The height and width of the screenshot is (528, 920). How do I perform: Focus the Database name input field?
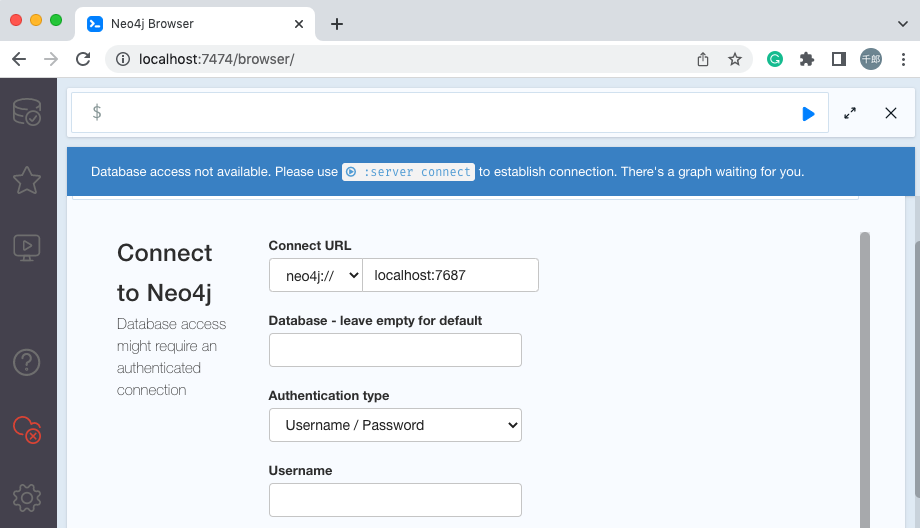(x=395, y=350)
